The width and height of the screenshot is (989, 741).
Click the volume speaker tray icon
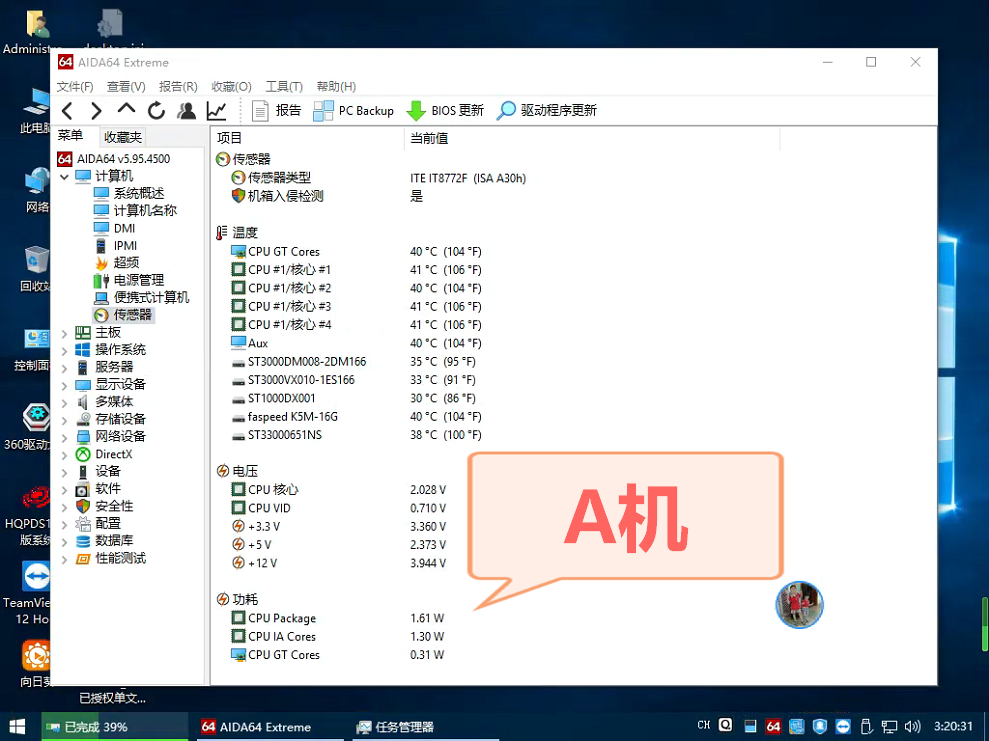click(x=912, y=726)
